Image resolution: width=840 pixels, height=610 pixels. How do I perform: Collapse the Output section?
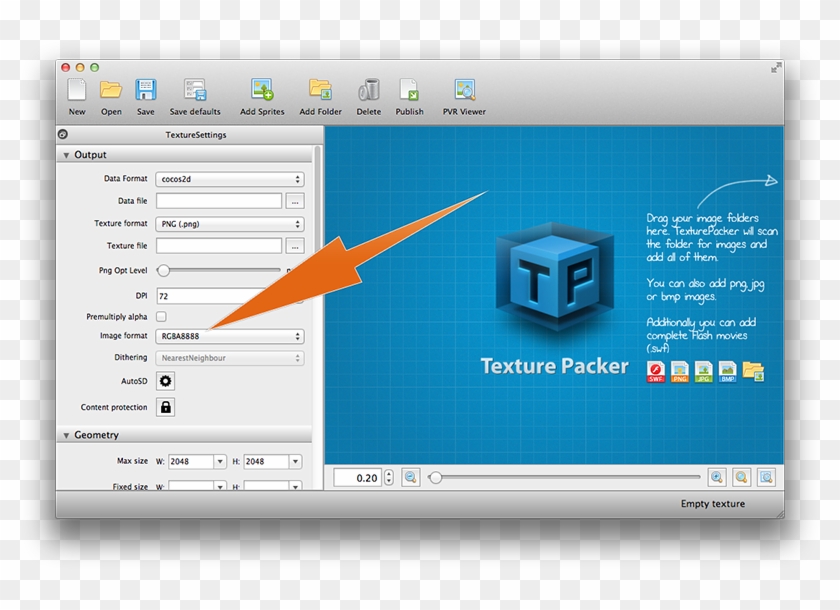(x=65, y=155)
